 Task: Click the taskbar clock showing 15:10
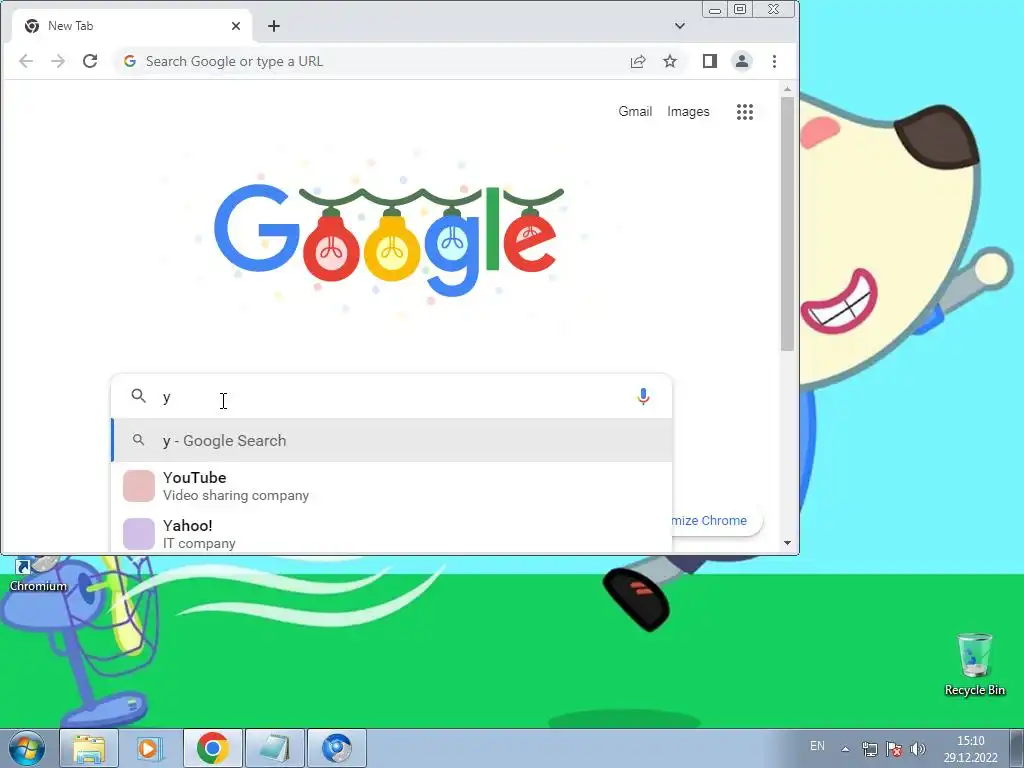(x=970, y=749)
